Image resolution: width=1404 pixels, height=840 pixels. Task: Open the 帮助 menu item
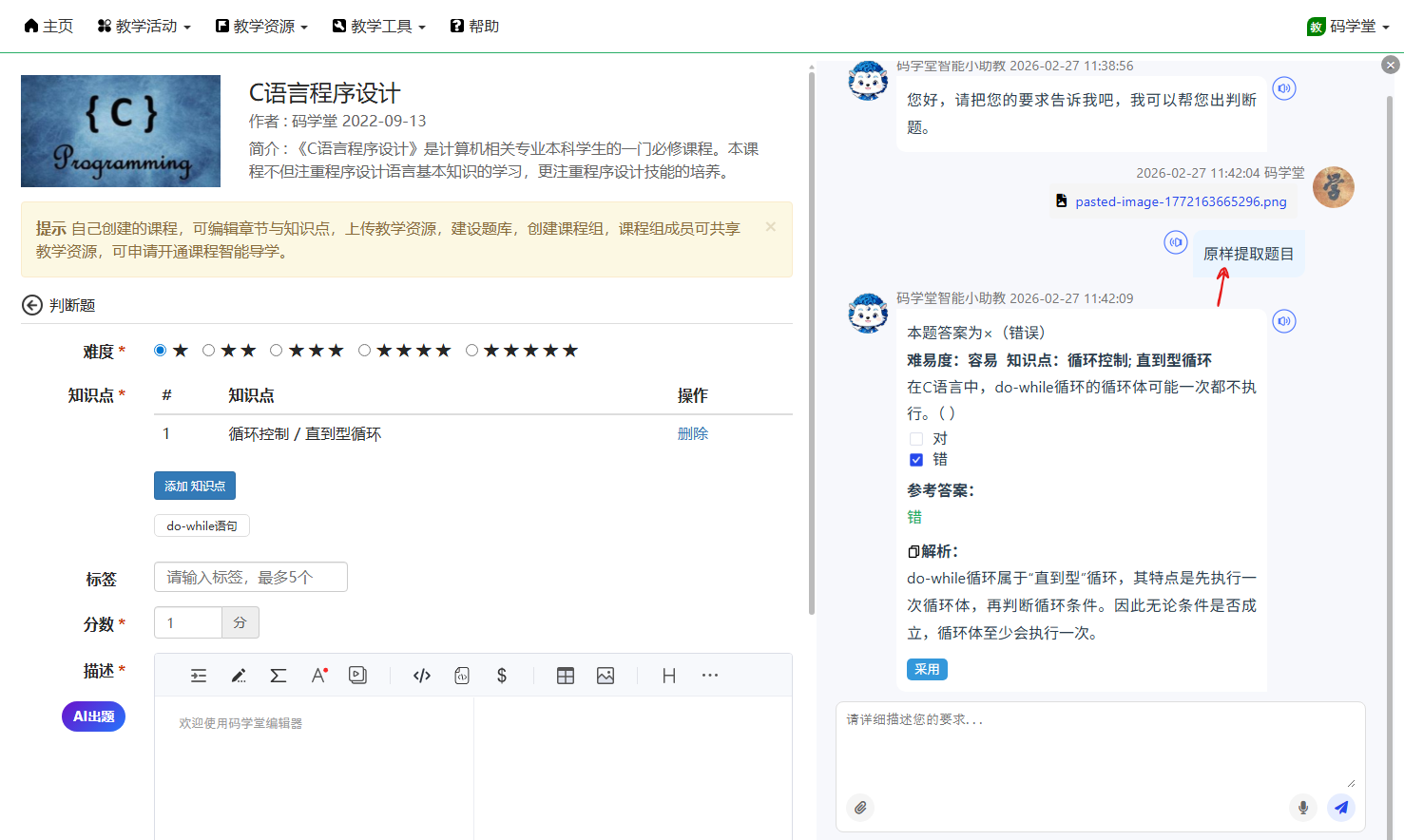point(474,27)
